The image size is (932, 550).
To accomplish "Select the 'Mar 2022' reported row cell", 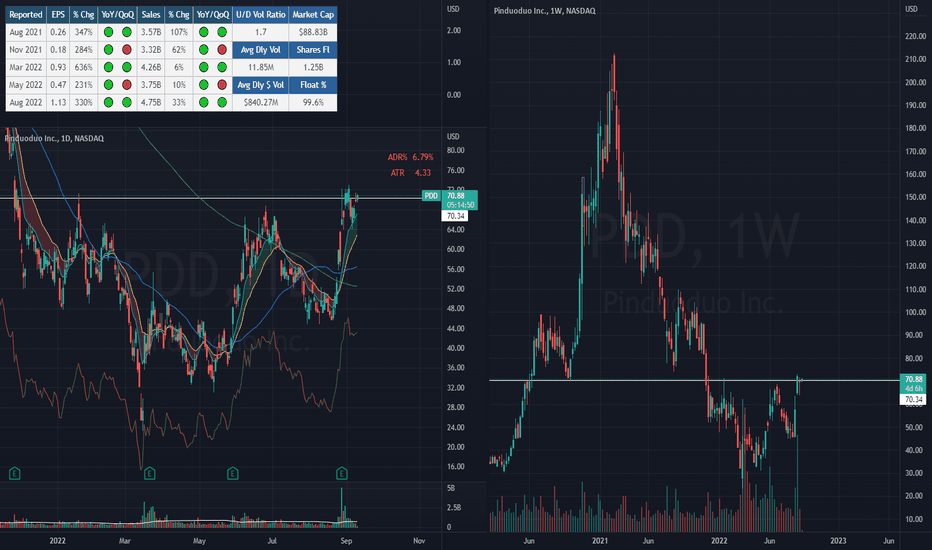I will point(26,67).
